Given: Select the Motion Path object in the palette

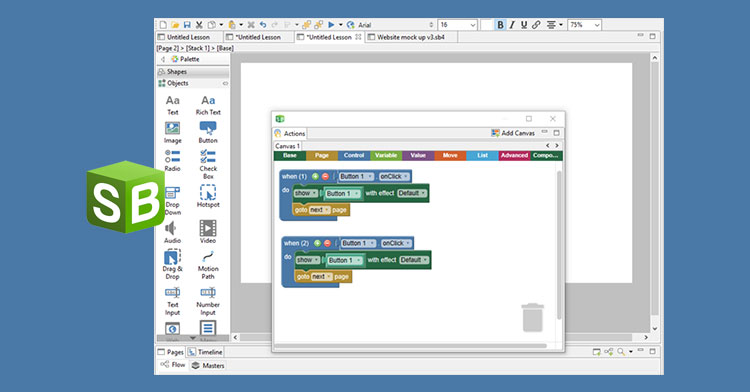Looking at the screenshot, I should (x=208, y=264).
